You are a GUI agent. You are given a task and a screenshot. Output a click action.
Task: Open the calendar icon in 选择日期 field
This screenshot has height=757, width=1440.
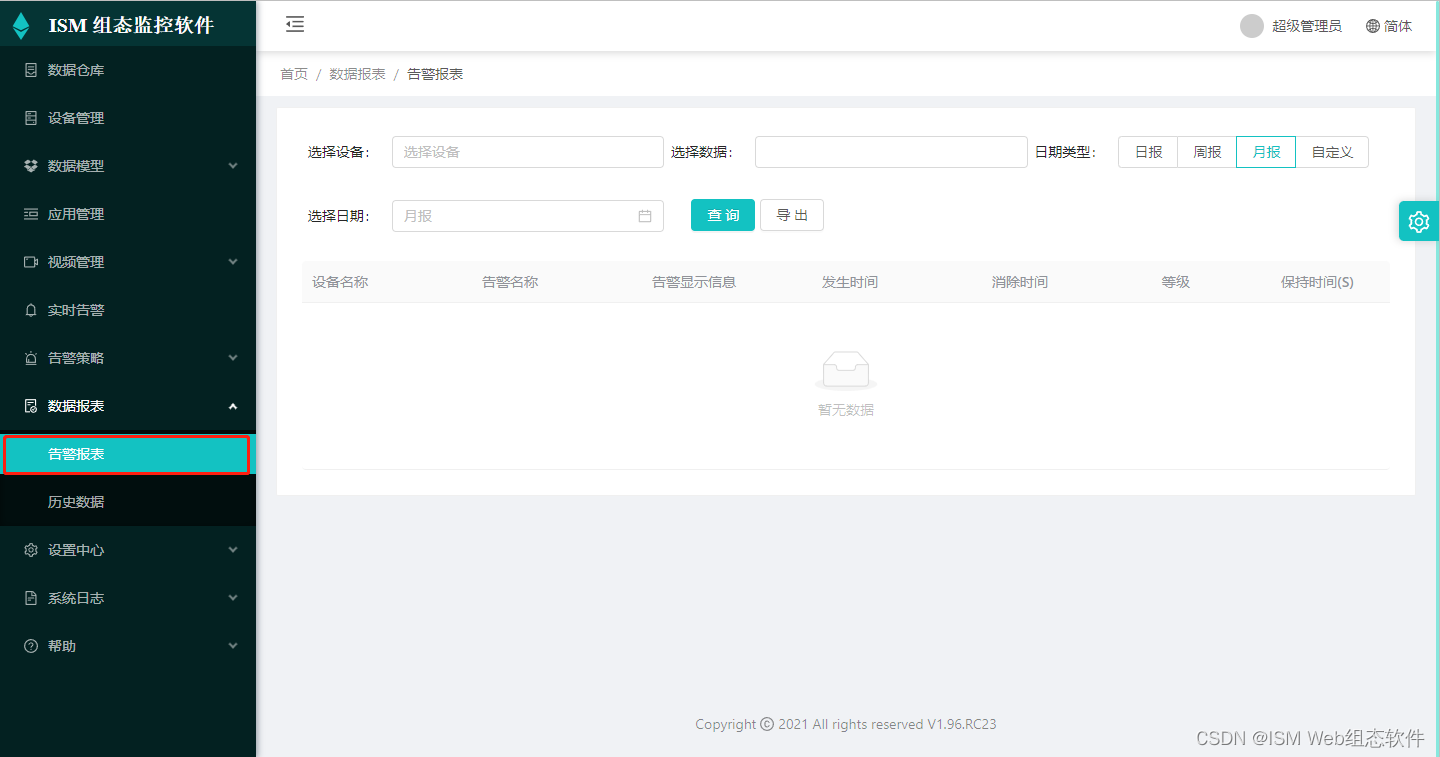coord(645,215)
